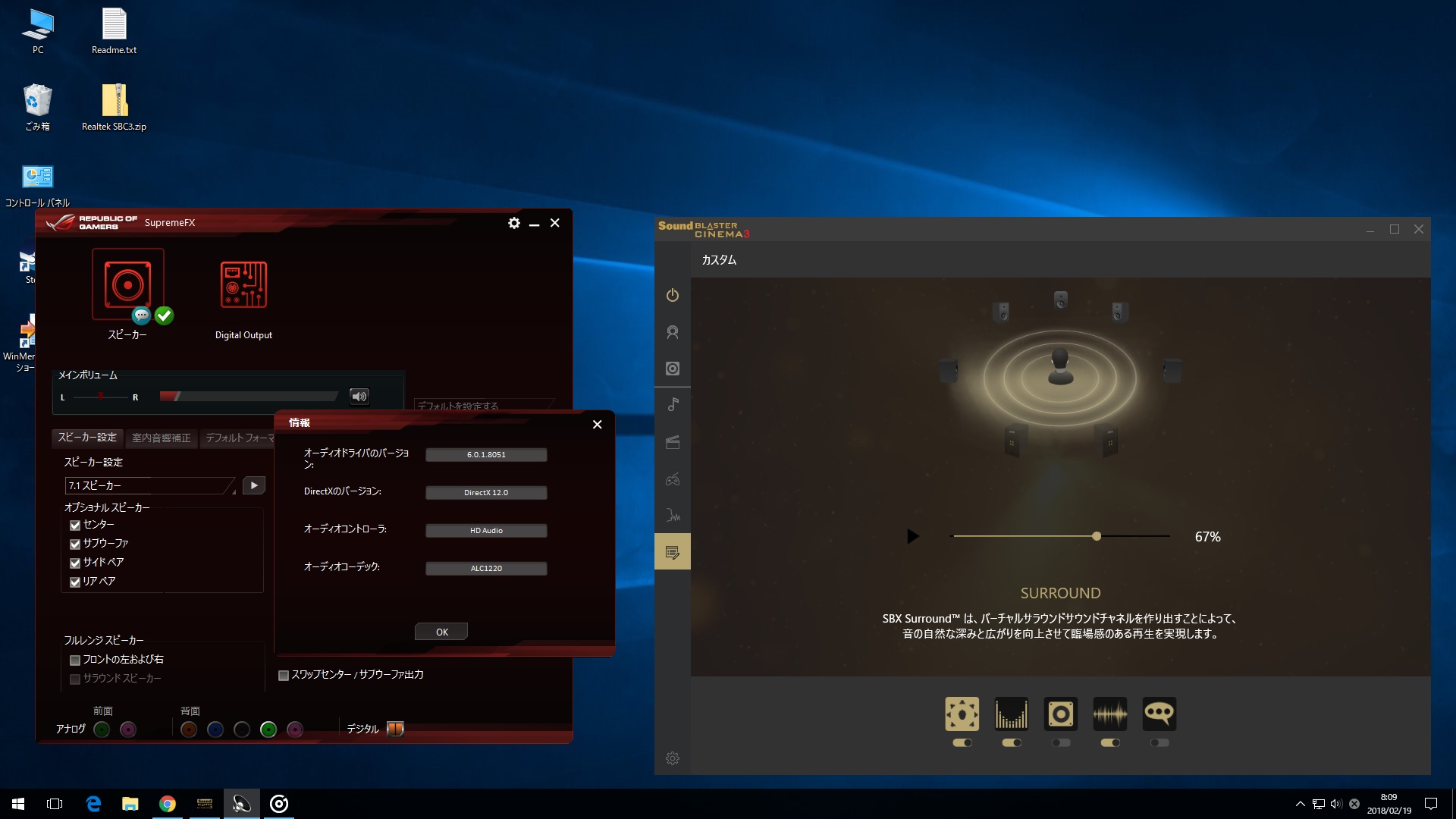This screenshot has height=819, width=1456.
Task: Select the Surround effect icon
Action: click(962, 714)
